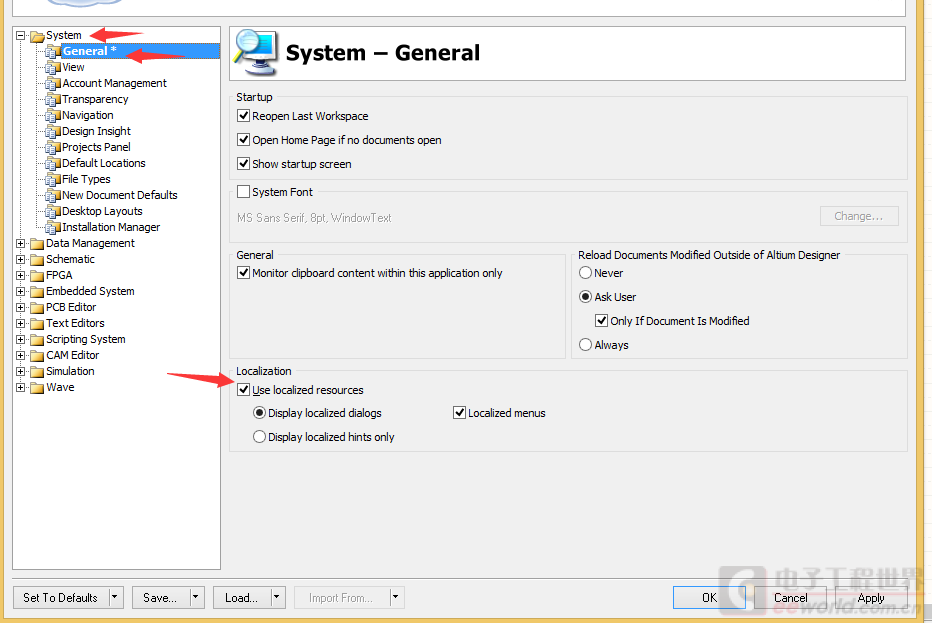This screenshot has height=623, width=932.
Task: Expand the Schematic tree node
Action: coord(21,260)
